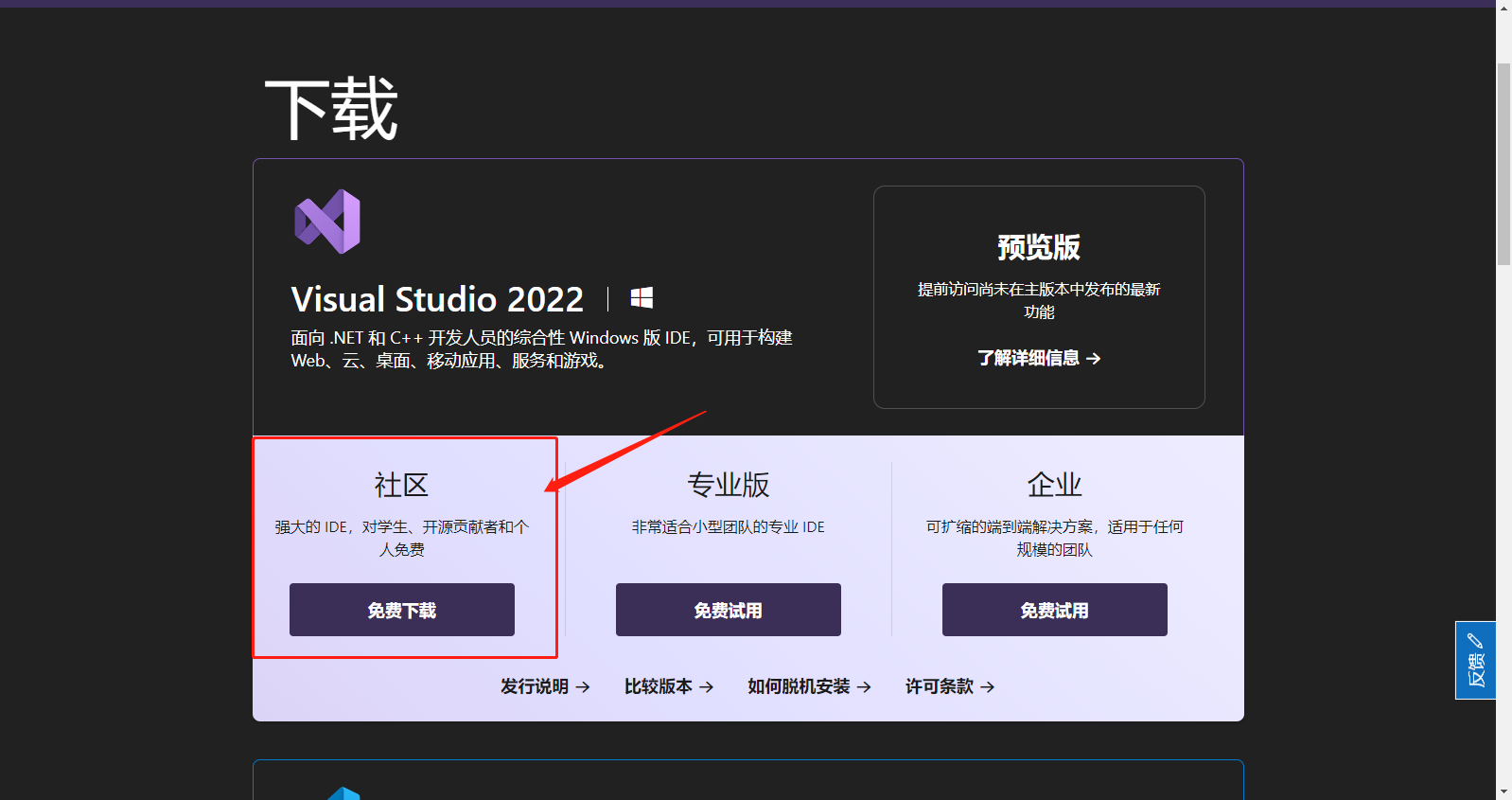Screen dimensions: 1512x800
Task: Click the Windows platform icon beside the title
Action: (x=642, y=298)
